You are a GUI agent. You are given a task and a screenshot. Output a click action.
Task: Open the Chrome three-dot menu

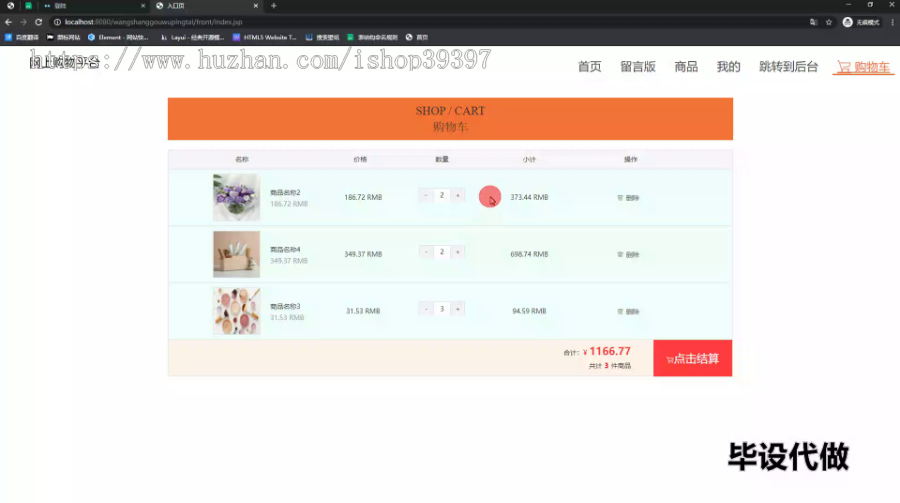pyautogui.click(x=892, y=22)
